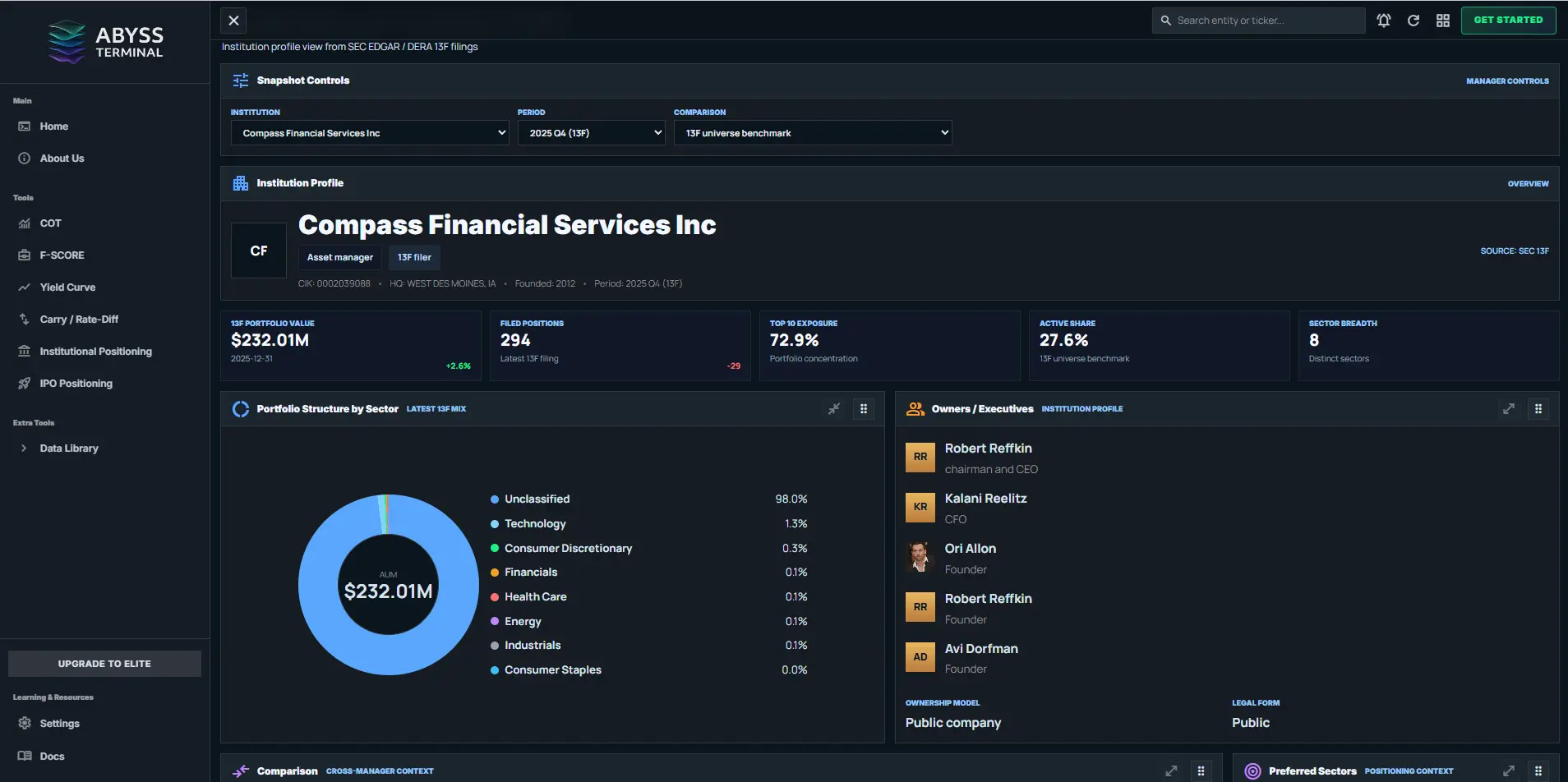Click the search magnifier icon
This screenshot has width=1568, height=782.
(x=1165, y=21)
